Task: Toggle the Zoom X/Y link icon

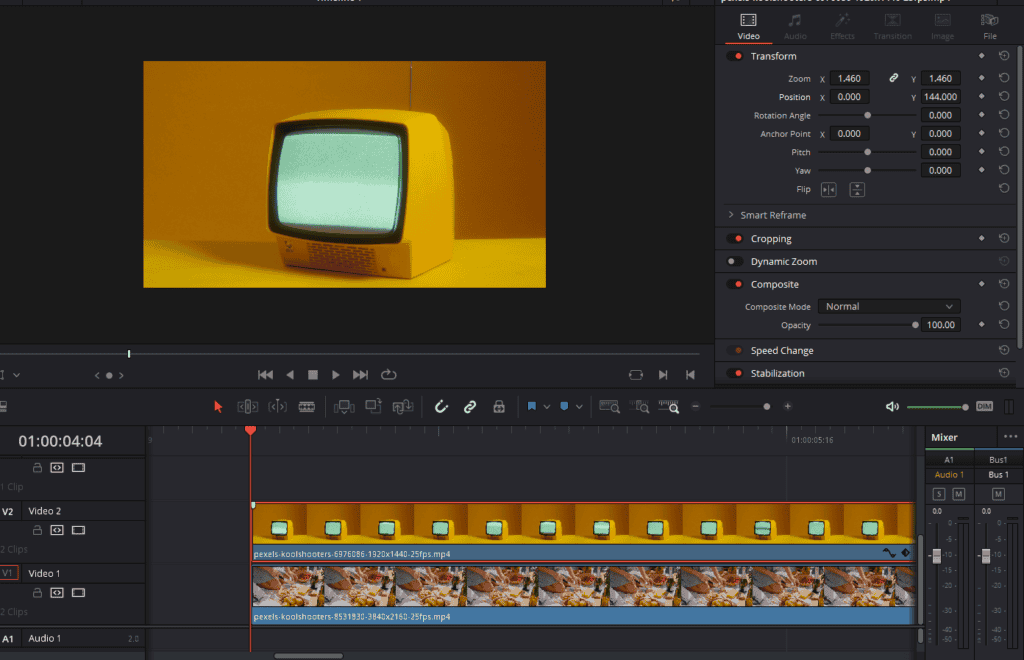Action: click(x=893, y=78)
